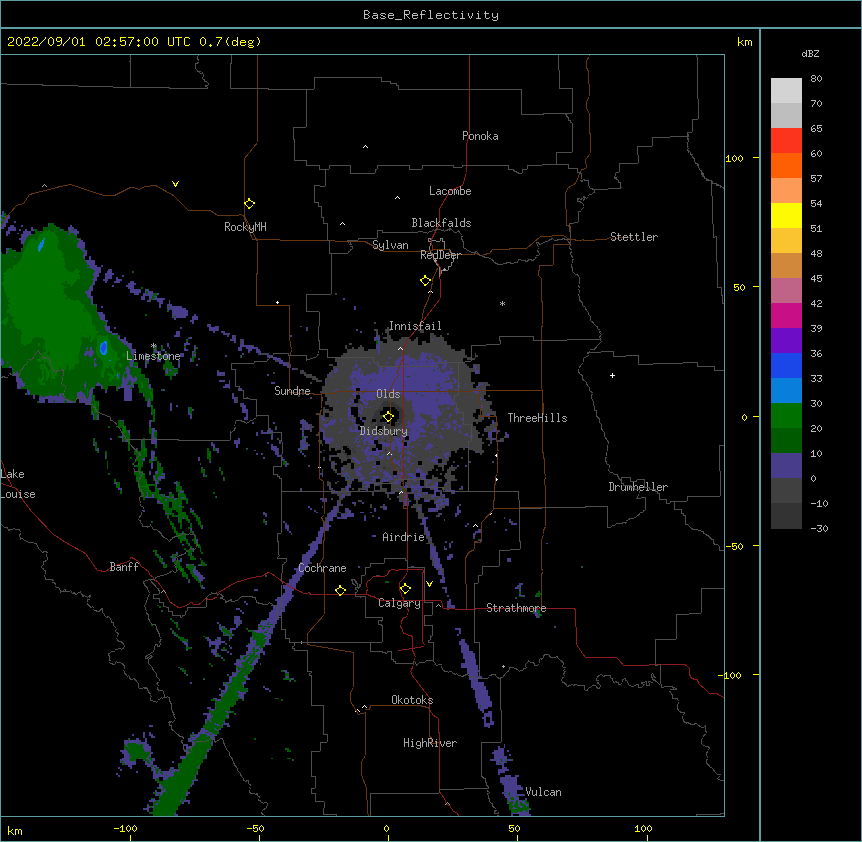
Task: Click the -50 tick on right axis
Action: tap(734, 546)
